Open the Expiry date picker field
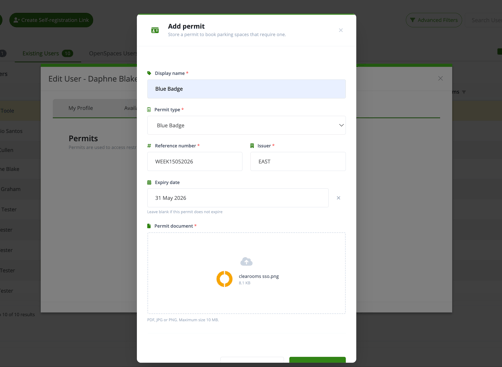This screenshot has width=502, height=367. tap(238, 198)
